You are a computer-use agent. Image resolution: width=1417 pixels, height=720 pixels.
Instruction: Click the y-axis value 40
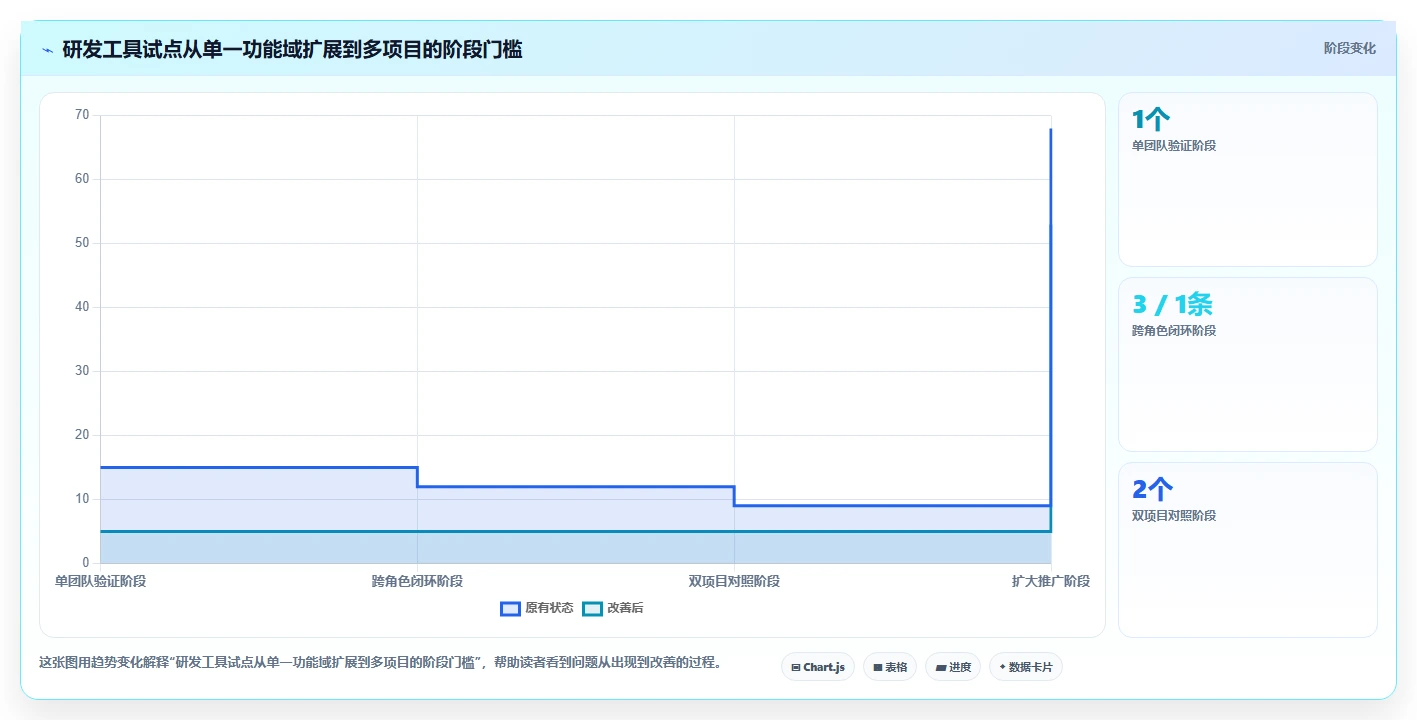[x=82, y=307]
